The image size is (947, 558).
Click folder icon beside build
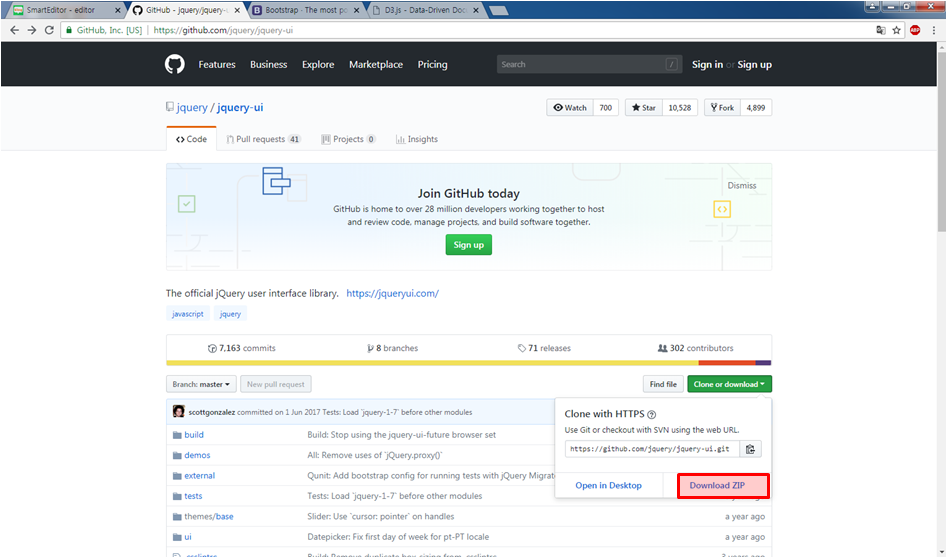click(177, 435)
